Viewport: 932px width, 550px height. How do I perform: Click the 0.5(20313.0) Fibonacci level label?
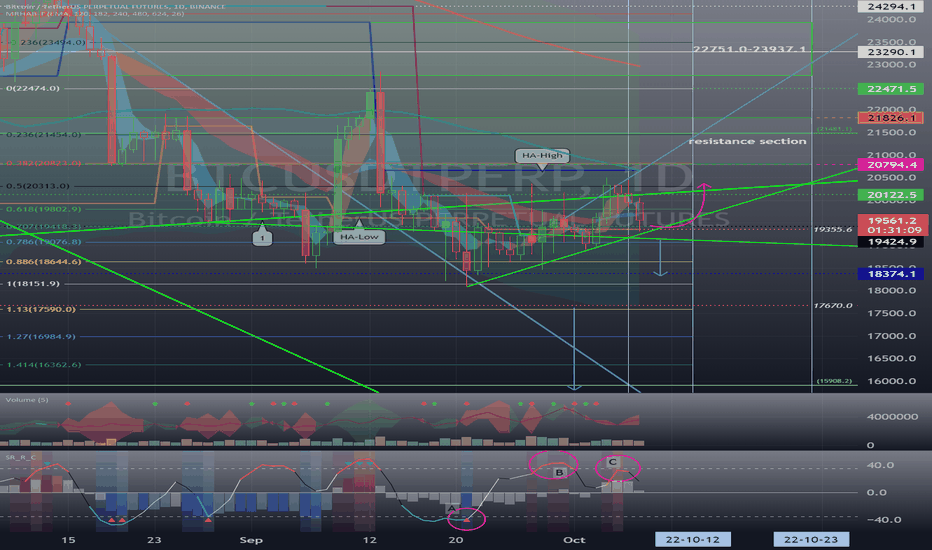click(38, 186)
